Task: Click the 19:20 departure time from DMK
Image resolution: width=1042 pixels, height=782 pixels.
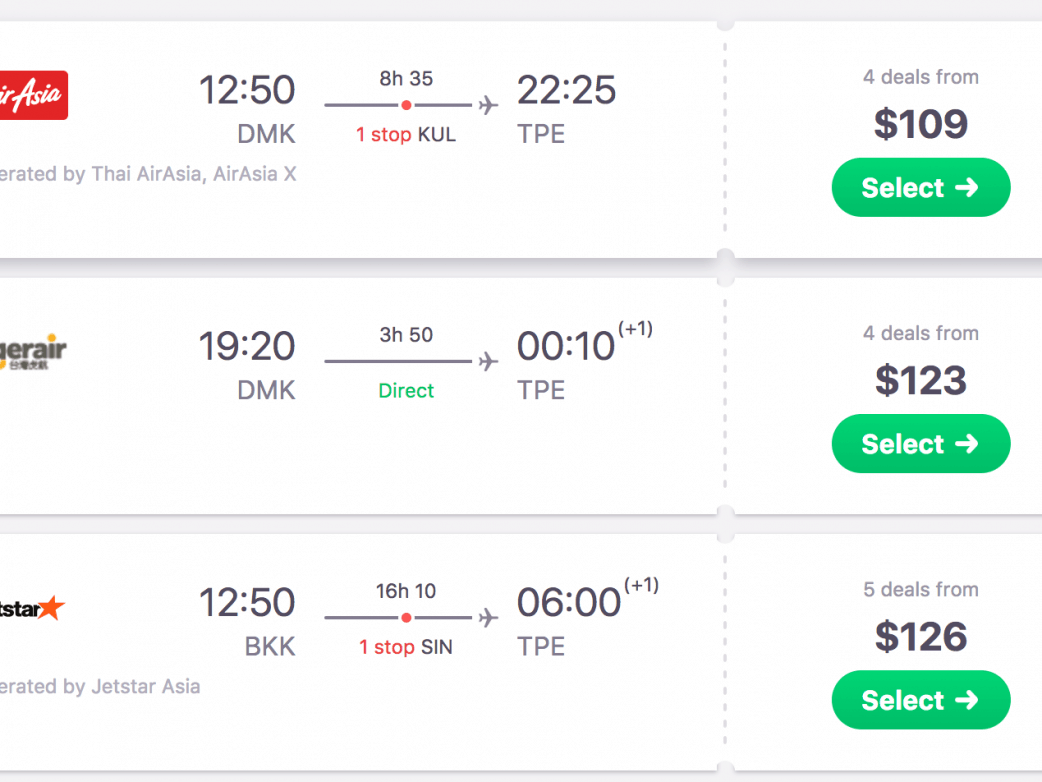Action: coord(247,347)
